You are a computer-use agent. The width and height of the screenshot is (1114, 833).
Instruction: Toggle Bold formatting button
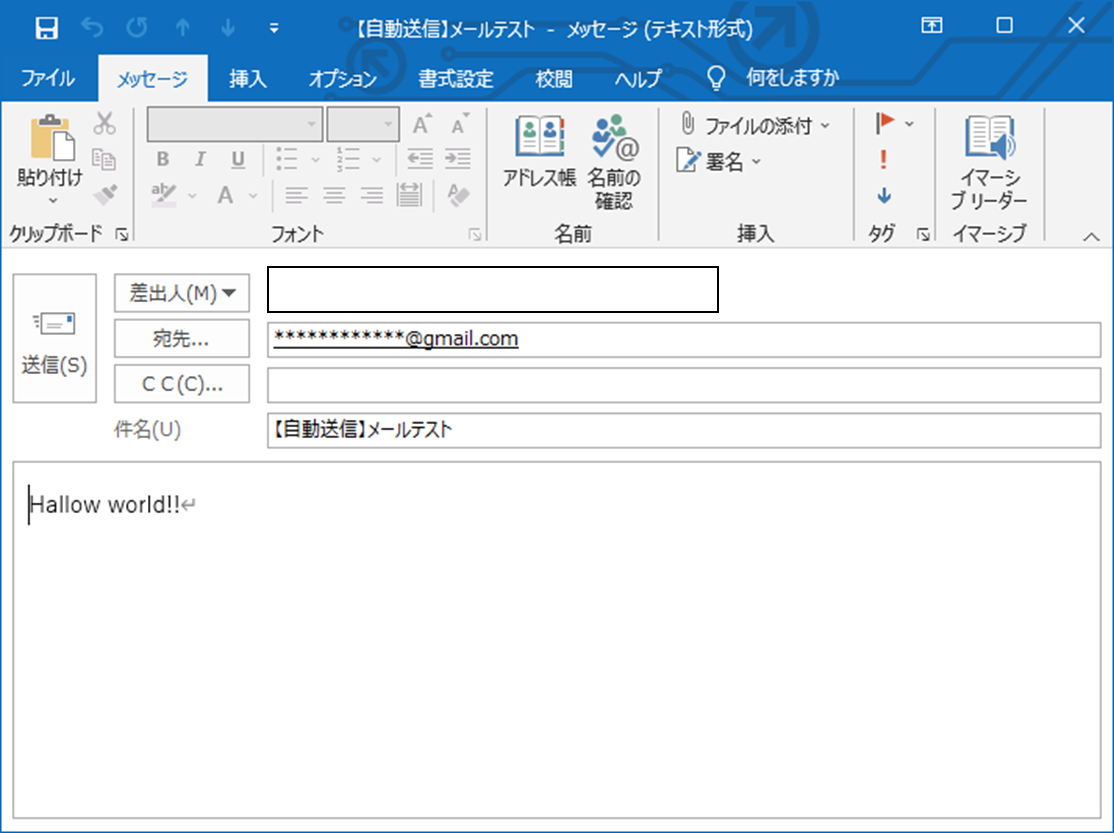point(163,159)
